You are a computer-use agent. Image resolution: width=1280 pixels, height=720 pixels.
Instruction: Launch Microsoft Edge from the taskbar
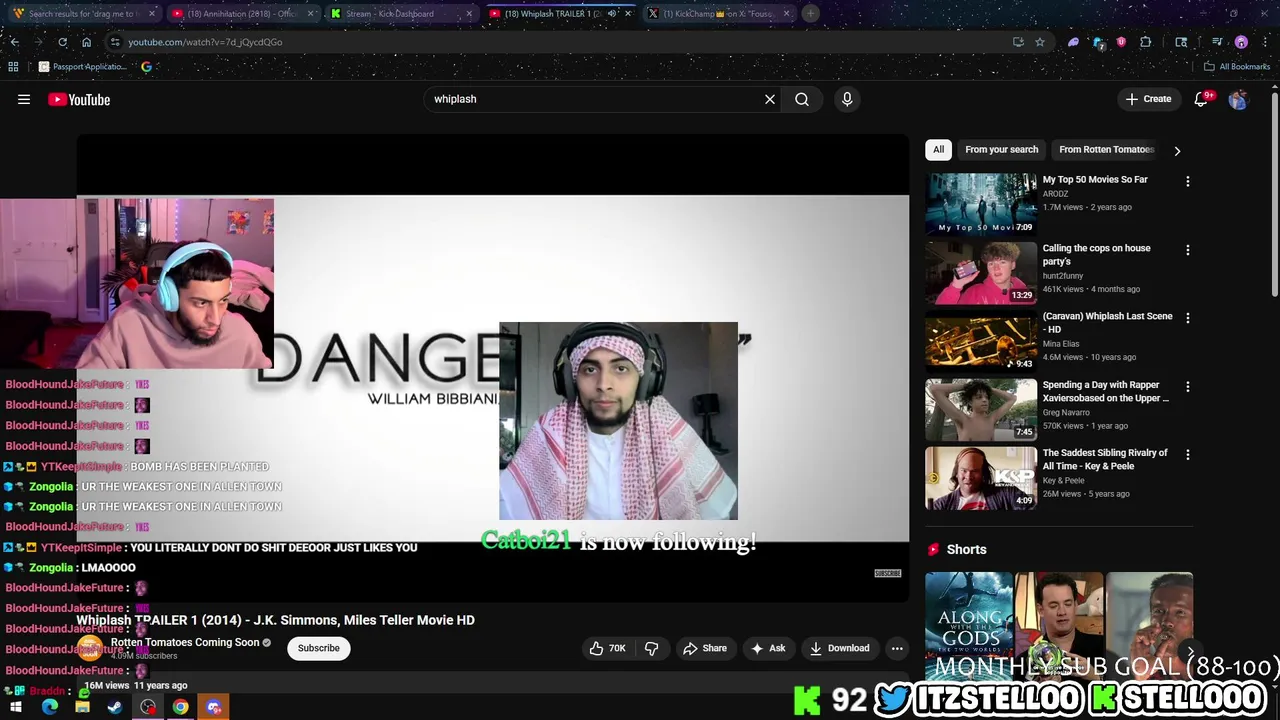(x=49, y=707)
